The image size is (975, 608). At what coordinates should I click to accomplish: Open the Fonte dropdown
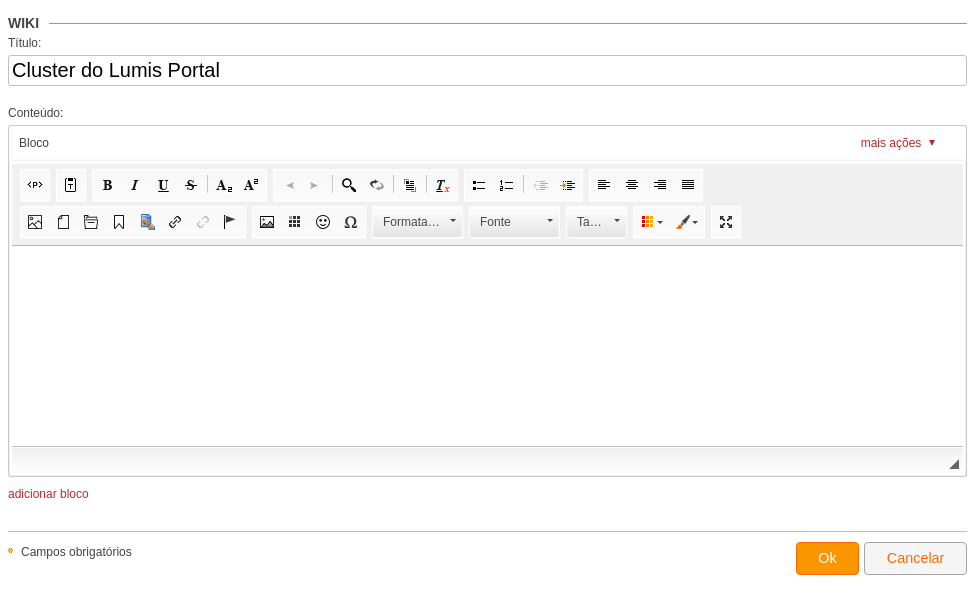point(514,222)
